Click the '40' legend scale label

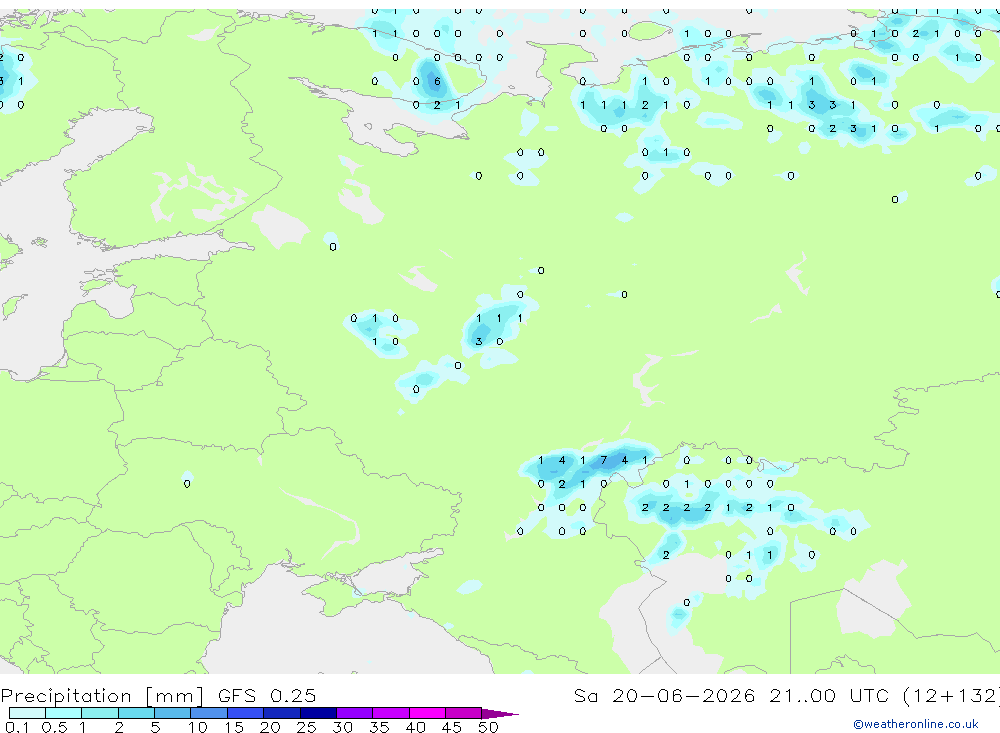[415, 727]
